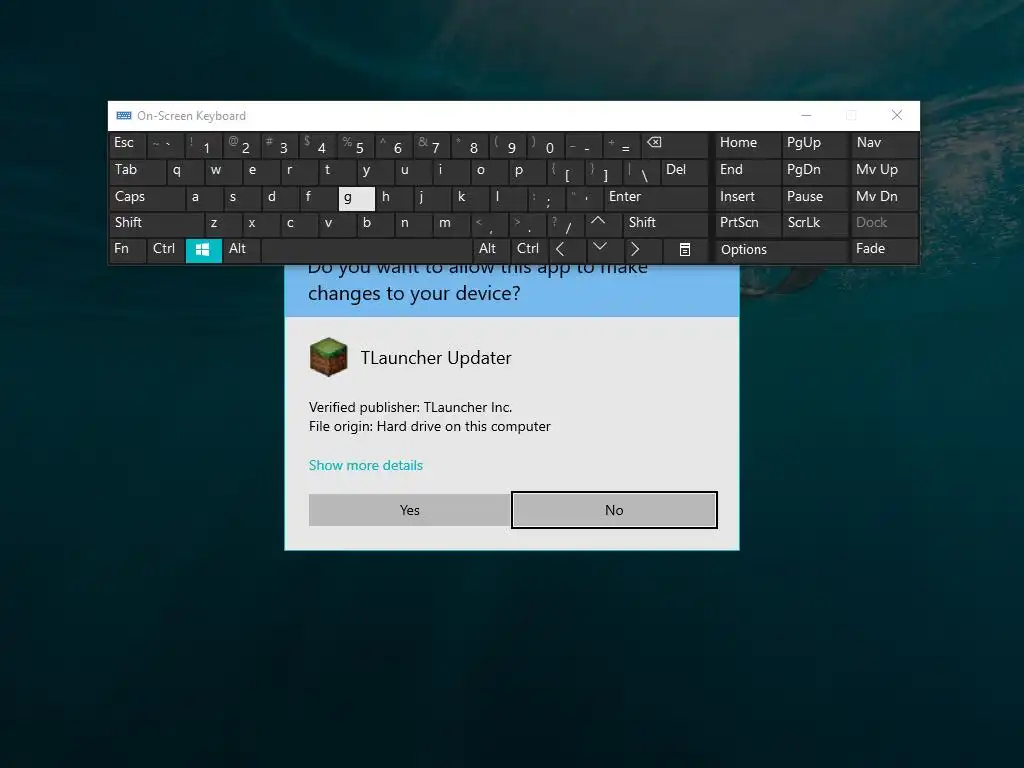Toggle the right Shift key
Screen dimensions: 1024x768
[665, 223]
